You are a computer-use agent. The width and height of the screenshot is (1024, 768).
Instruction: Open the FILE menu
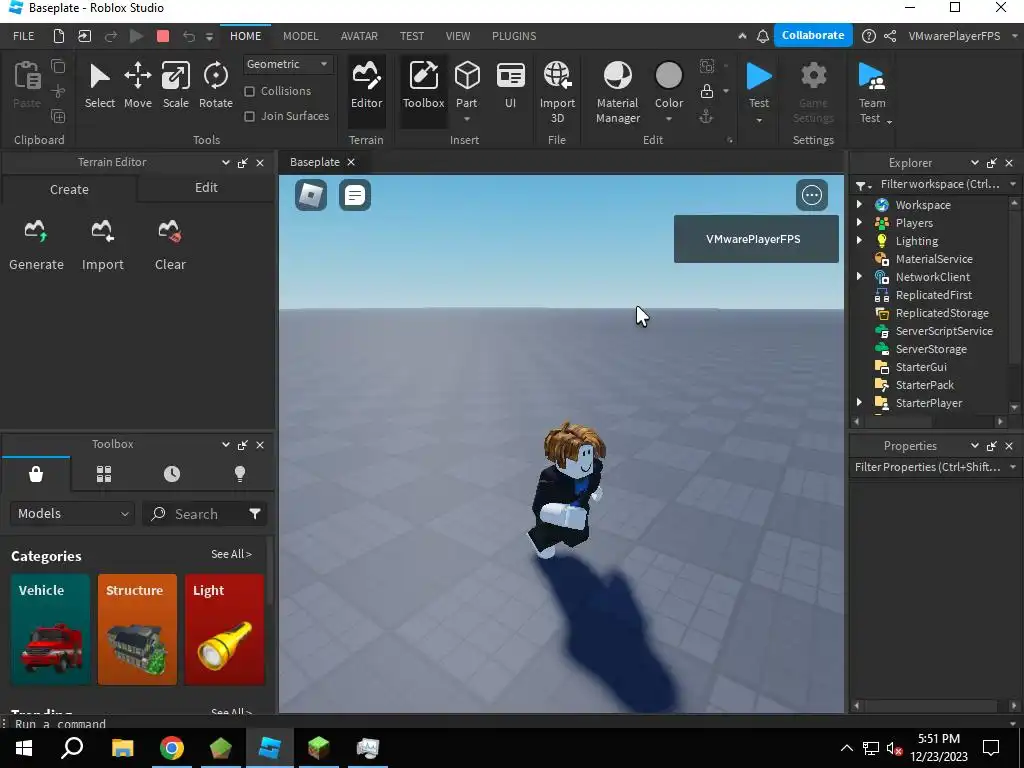coord(24,36)
